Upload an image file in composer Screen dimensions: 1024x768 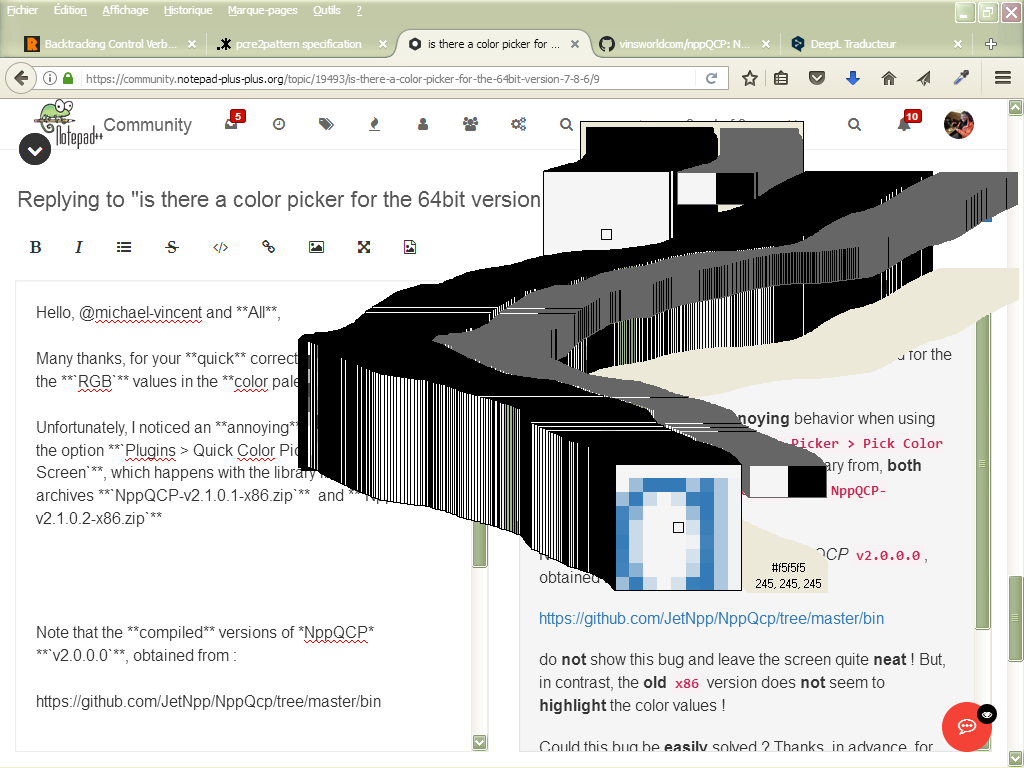point(410,247)
